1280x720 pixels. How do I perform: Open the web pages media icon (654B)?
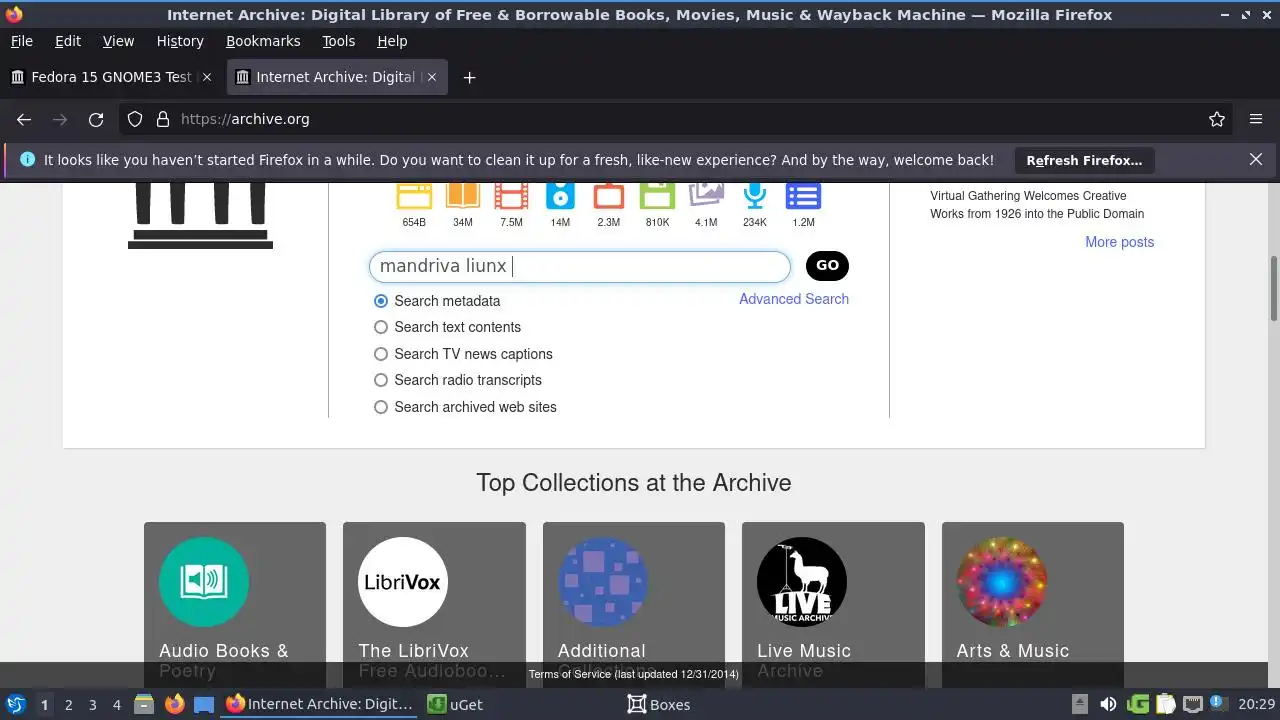pyautogui.click(x=414, y=196)
